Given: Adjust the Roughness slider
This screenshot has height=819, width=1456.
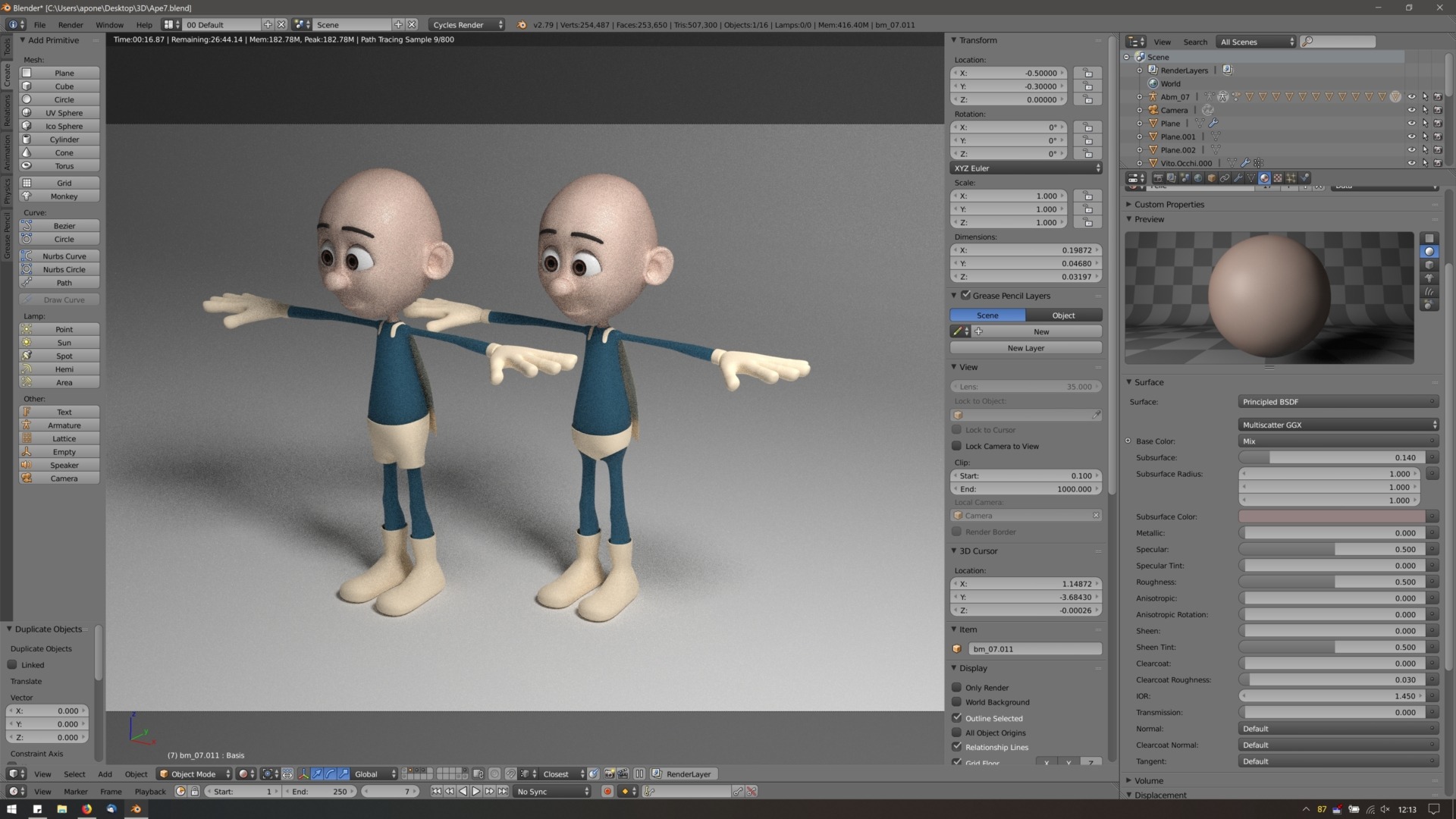Looking at the screenshot, I should [x=1332, y=582].
